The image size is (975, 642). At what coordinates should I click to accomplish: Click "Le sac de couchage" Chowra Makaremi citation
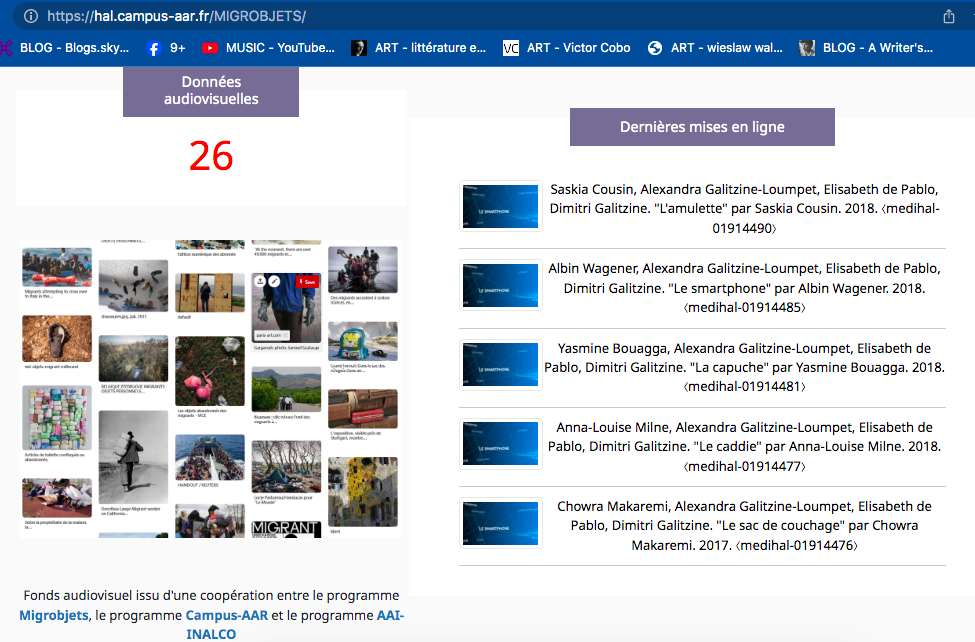pyautogui.click(x=744, y=525)
